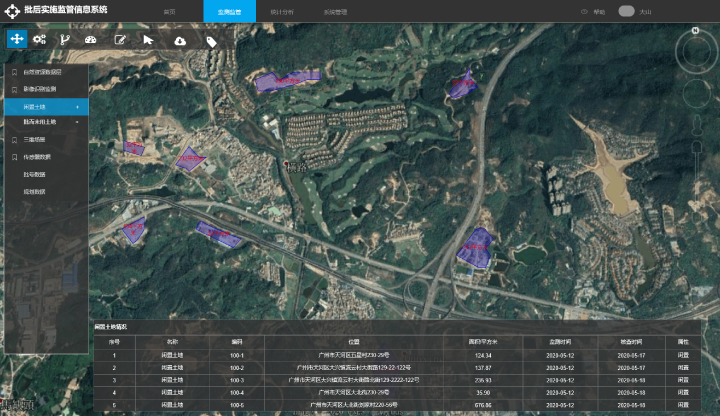Click the branch/route tool icon
This screenshot has width=720, height=416.
65,39
